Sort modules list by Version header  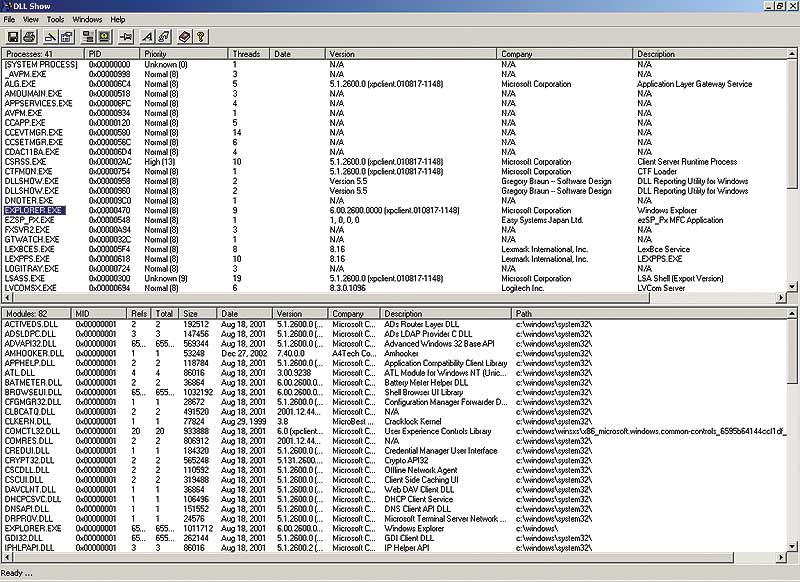301,314
